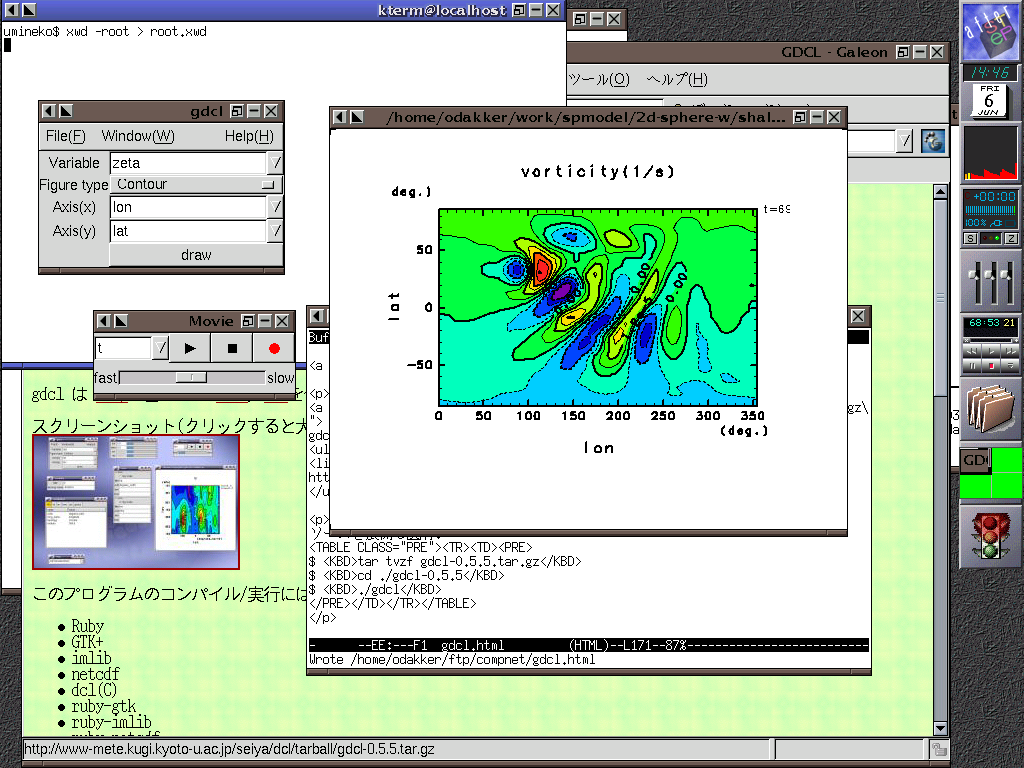Switch to the bottom-right green pager desktop
1024x768 pixels.
click(1006, 486)
